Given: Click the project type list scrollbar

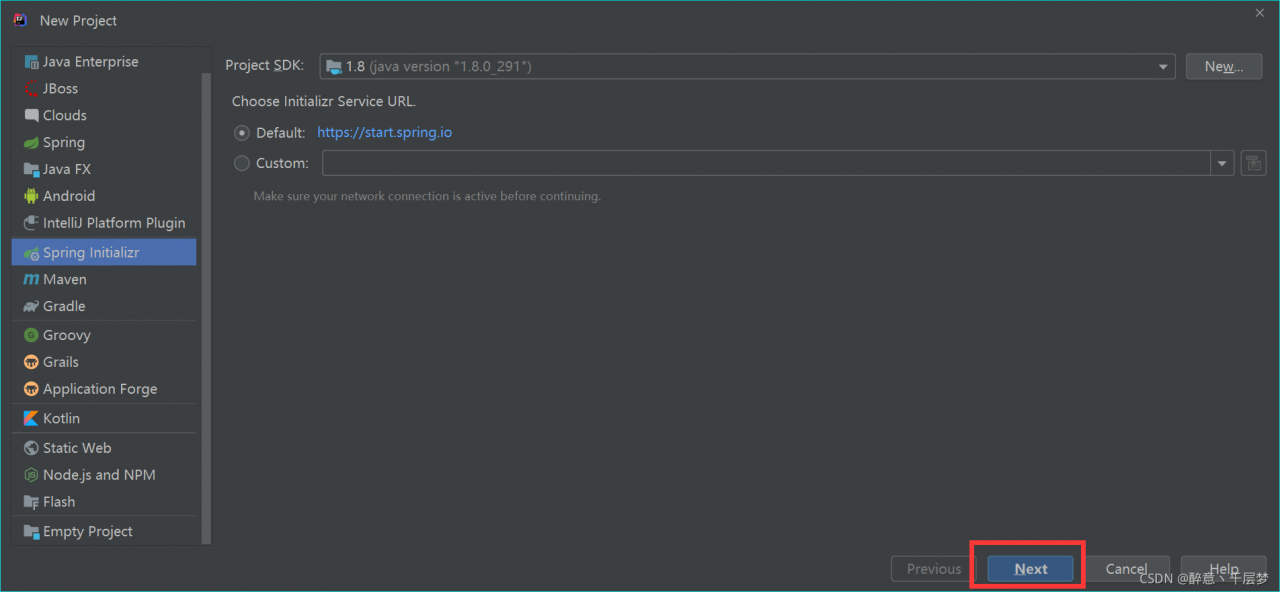Looking at the screenshot, I should (x=206, y=300).
